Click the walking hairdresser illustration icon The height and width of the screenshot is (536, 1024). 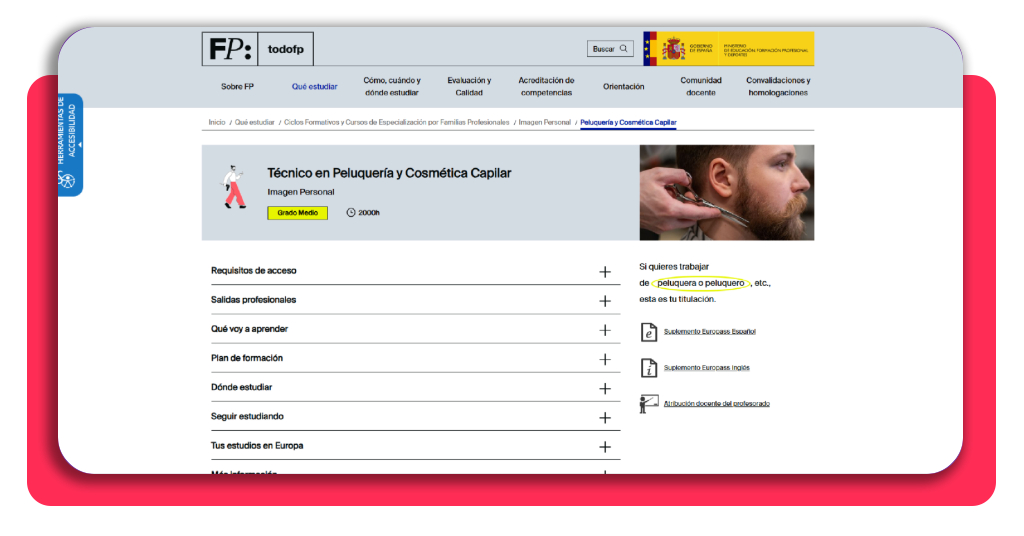click(234, 187)
